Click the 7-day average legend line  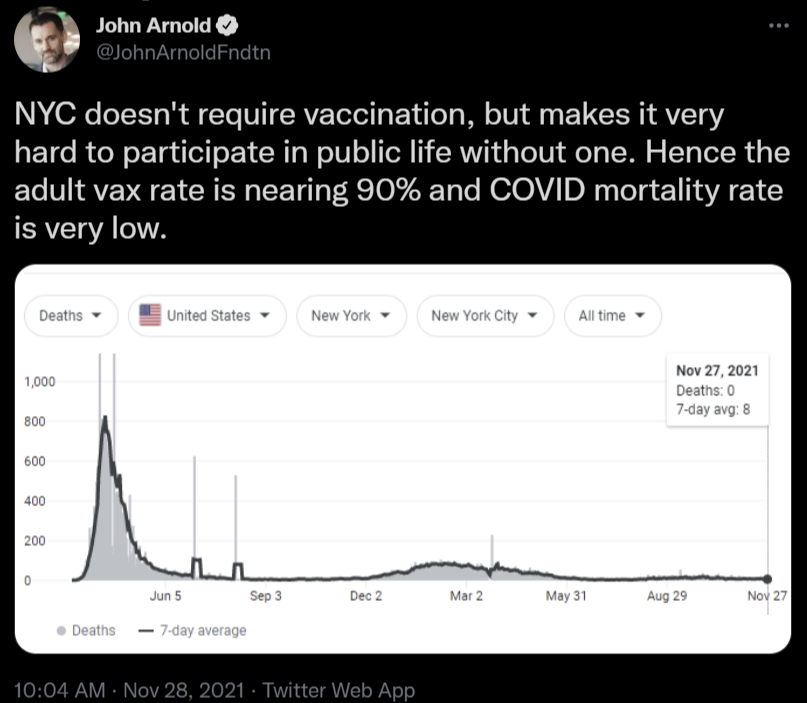145,631
